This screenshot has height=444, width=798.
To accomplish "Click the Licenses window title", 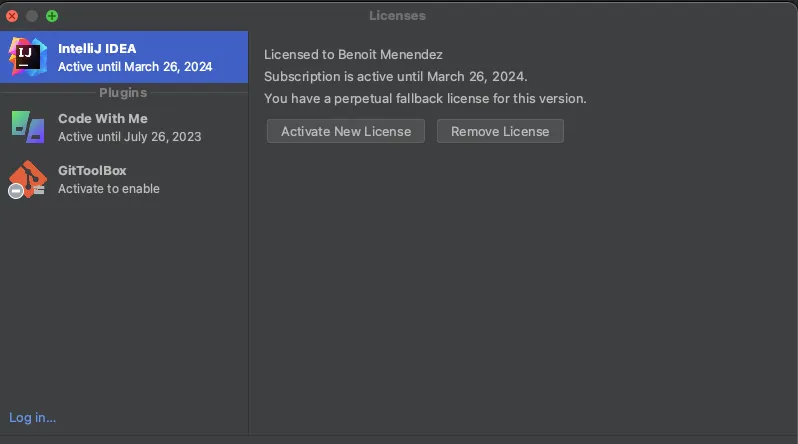I will click(x=397, y=16).
